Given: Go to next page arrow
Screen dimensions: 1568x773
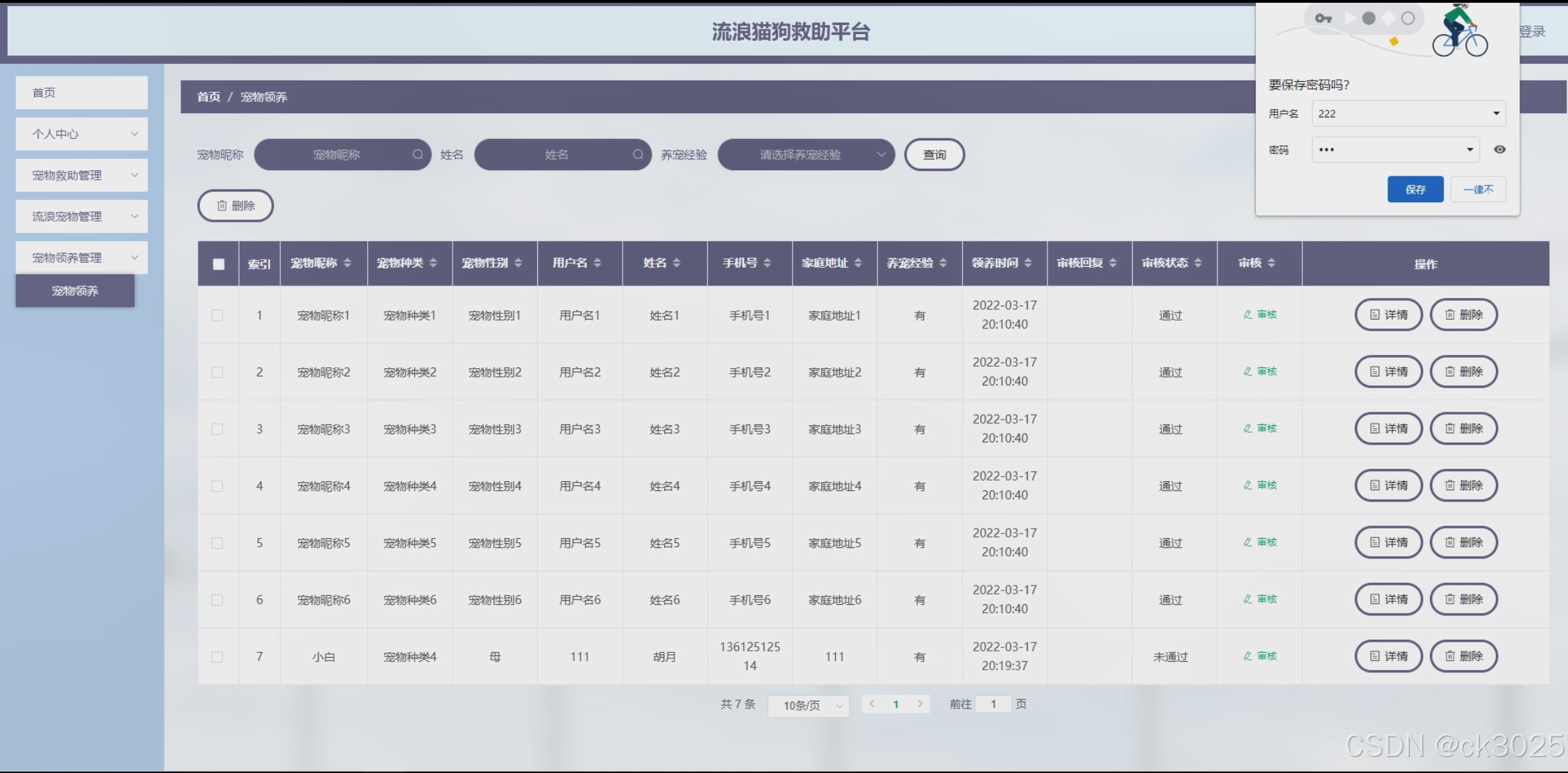Looking at the screenshot, I should (x=920, y=704).
